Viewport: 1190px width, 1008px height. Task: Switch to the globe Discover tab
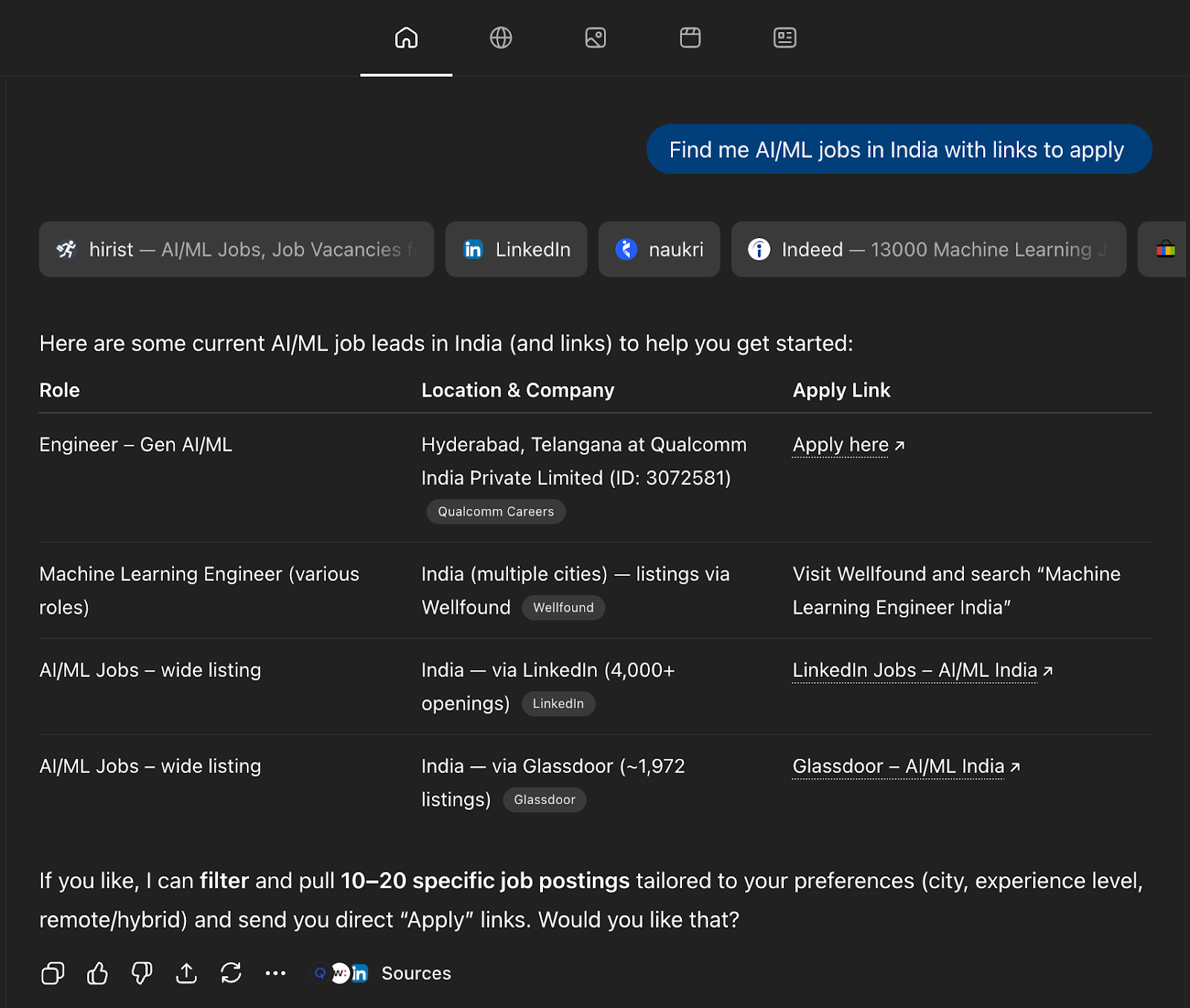click(x=501, y=37)
